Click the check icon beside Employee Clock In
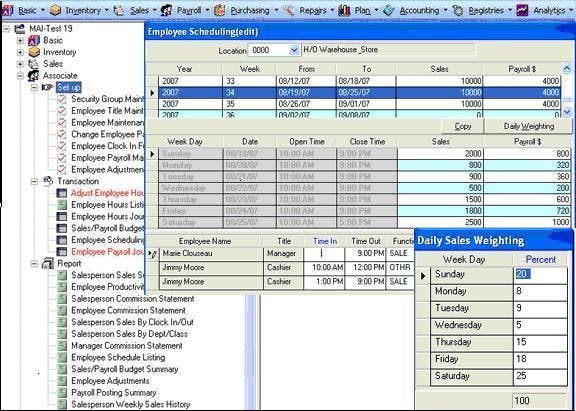Screen dimensions: 576x411 click(62, 146)
